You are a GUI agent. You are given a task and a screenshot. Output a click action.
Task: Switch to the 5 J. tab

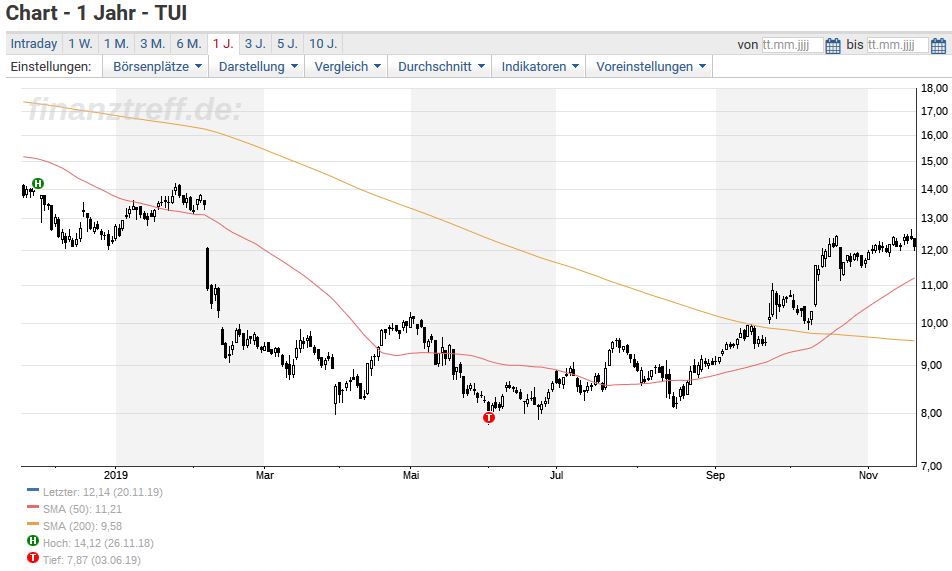tap(287, 44)
